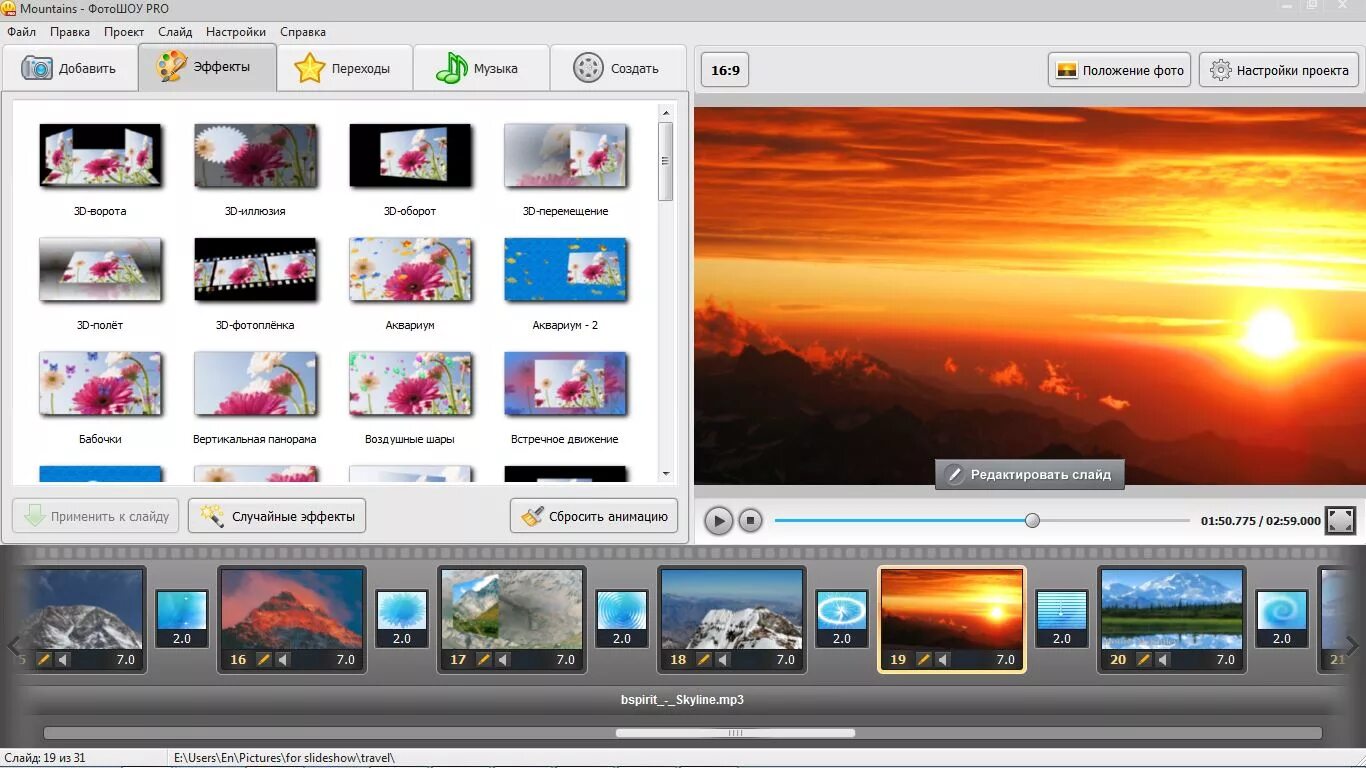Stop the slideshow preview
Viewport: 1366px width, 768px height.
pos(750,520)
